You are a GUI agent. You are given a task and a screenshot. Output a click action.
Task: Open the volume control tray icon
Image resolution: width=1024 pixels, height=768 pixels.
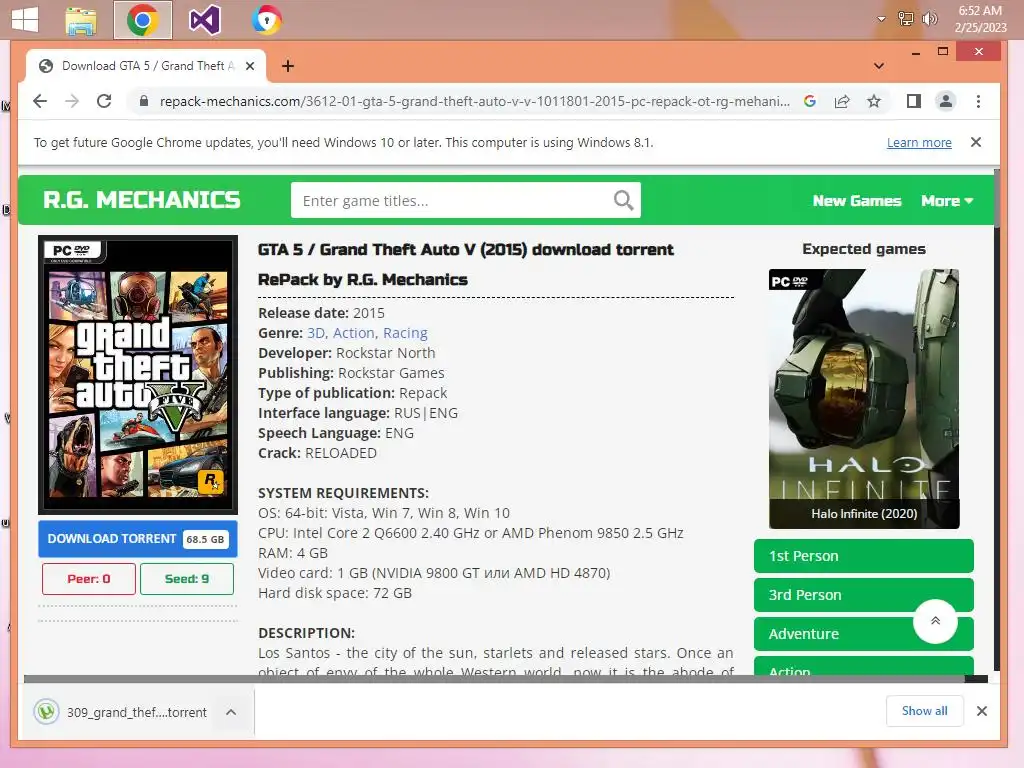coord(929,19)
